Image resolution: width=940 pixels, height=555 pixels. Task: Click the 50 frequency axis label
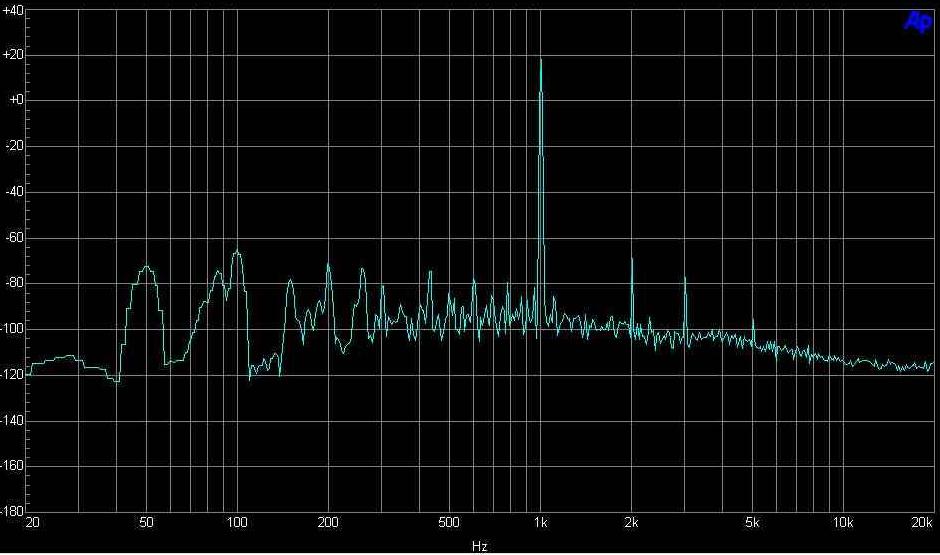tap(146, 523)
